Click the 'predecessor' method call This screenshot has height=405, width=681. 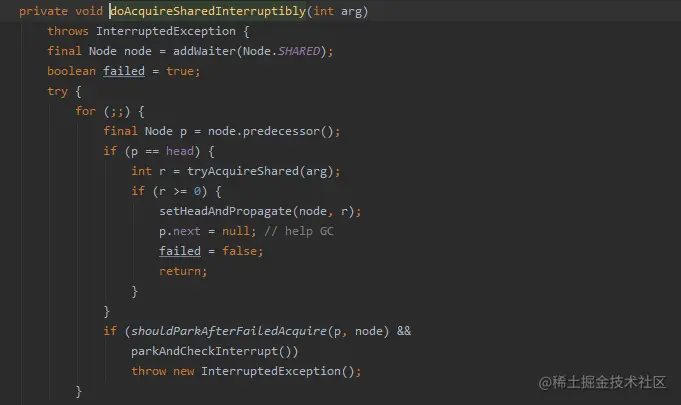(x=281, y=131)
